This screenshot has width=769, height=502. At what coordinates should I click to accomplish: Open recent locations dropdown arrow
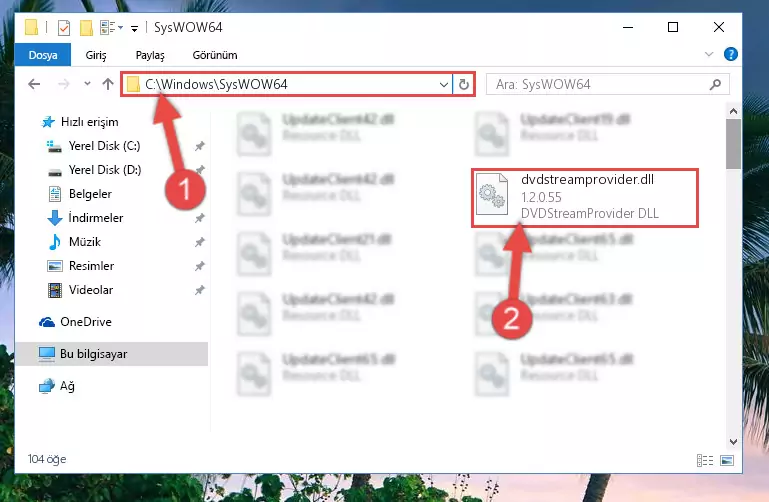[87, 84]
